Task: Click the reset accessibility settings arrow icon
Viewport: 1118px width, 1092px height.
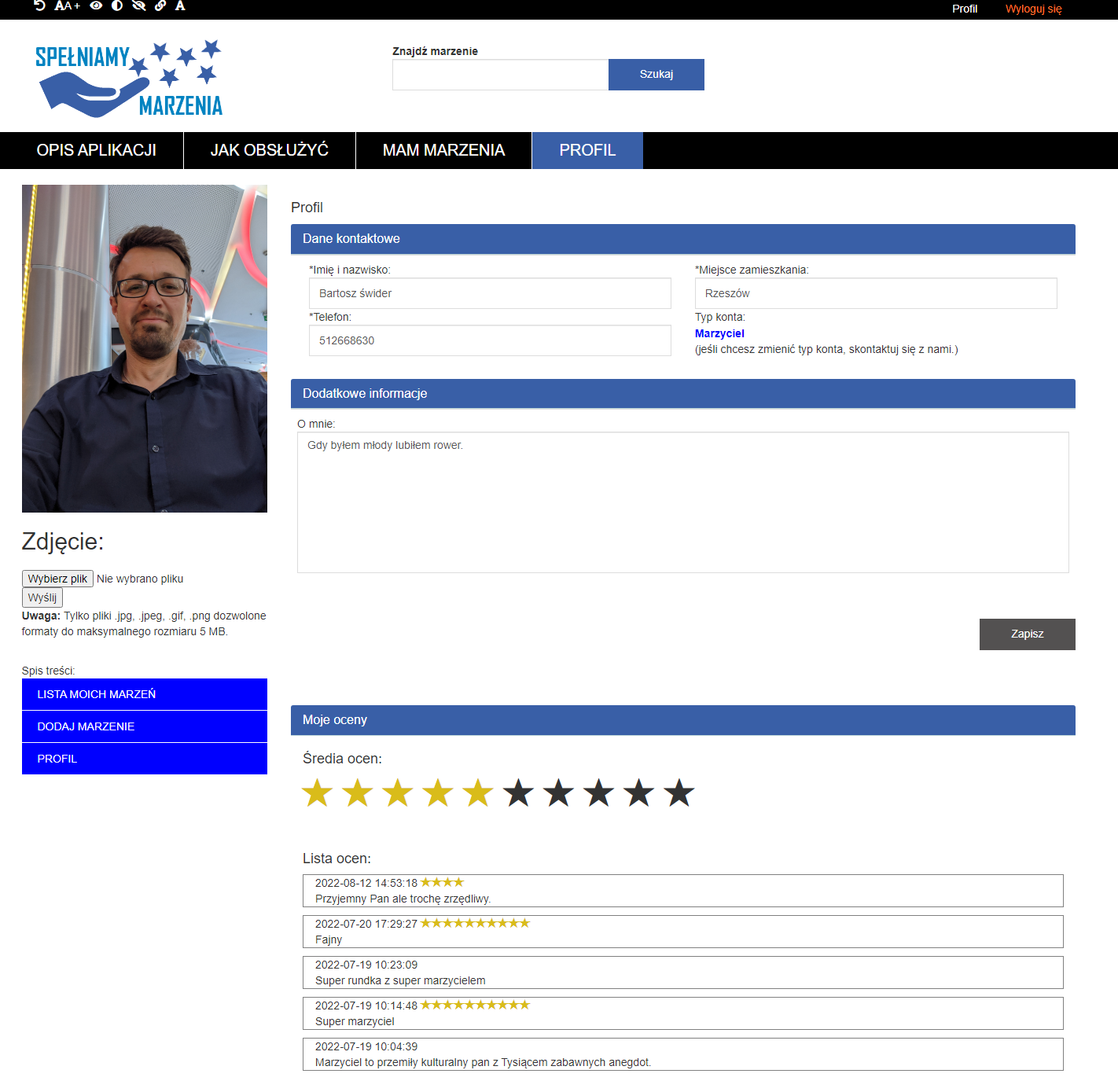Action: [x=39, y=6]
